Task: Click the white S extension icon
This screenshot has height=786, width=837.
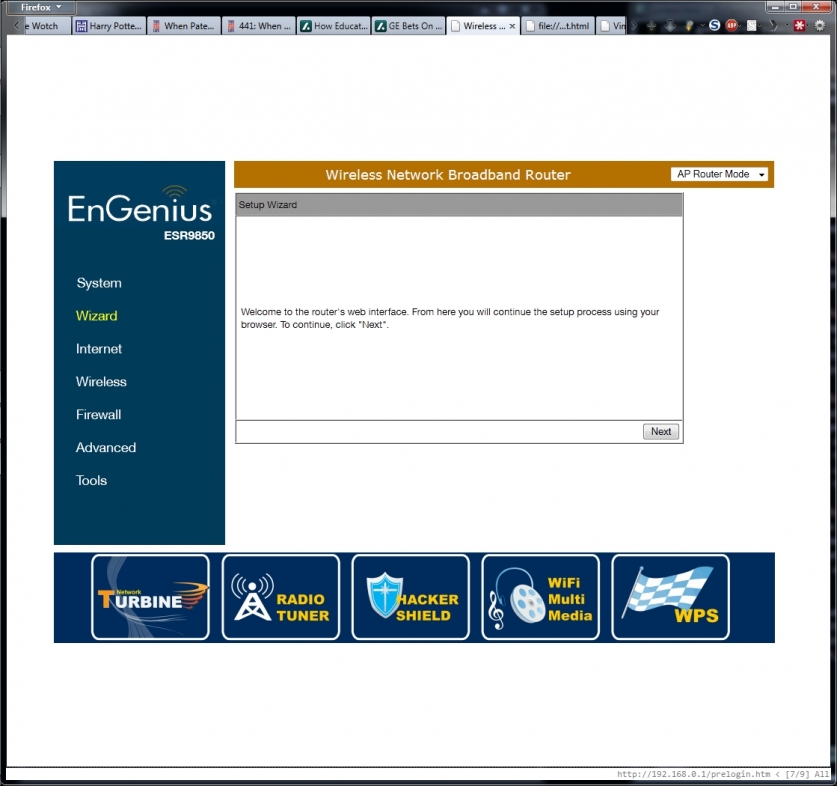Action: (x=752, y=25)
